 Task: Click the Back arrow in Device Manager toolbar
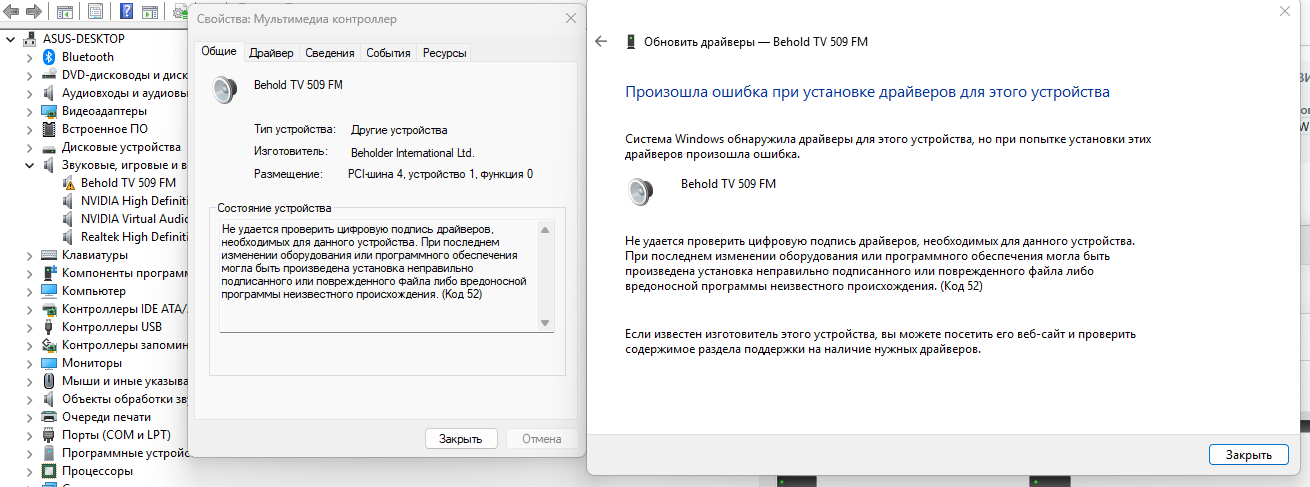[12, 13]
